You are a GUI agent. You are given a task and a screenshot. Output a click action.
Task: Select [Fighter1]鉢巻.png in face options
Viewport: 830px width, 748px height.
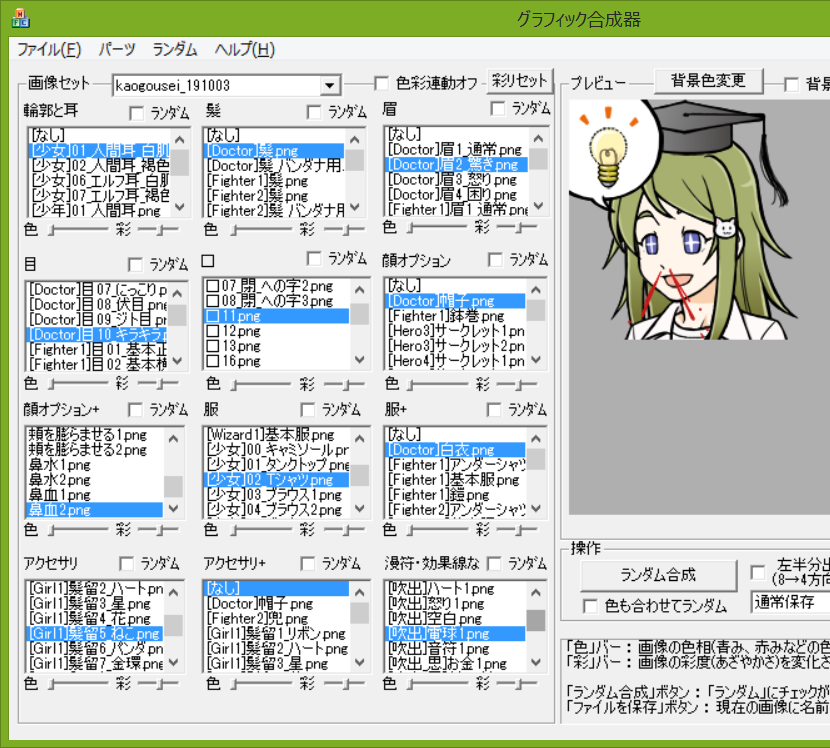(x=455, y=316)
